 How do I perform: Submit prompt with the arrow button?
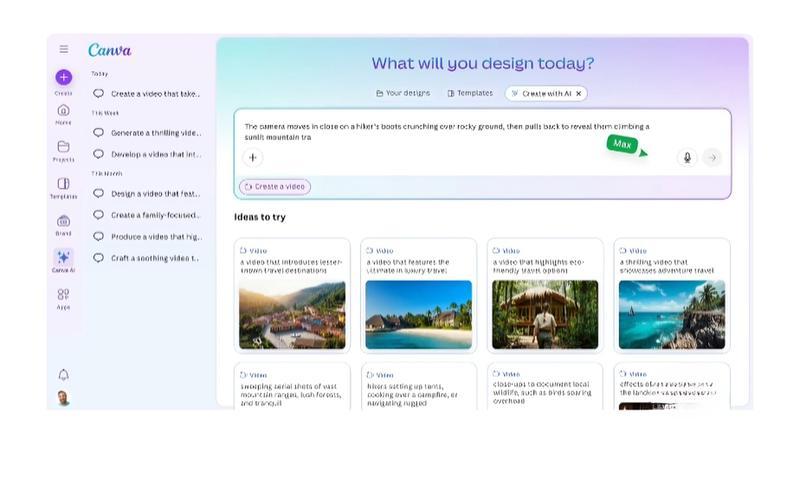click(712, 158)
